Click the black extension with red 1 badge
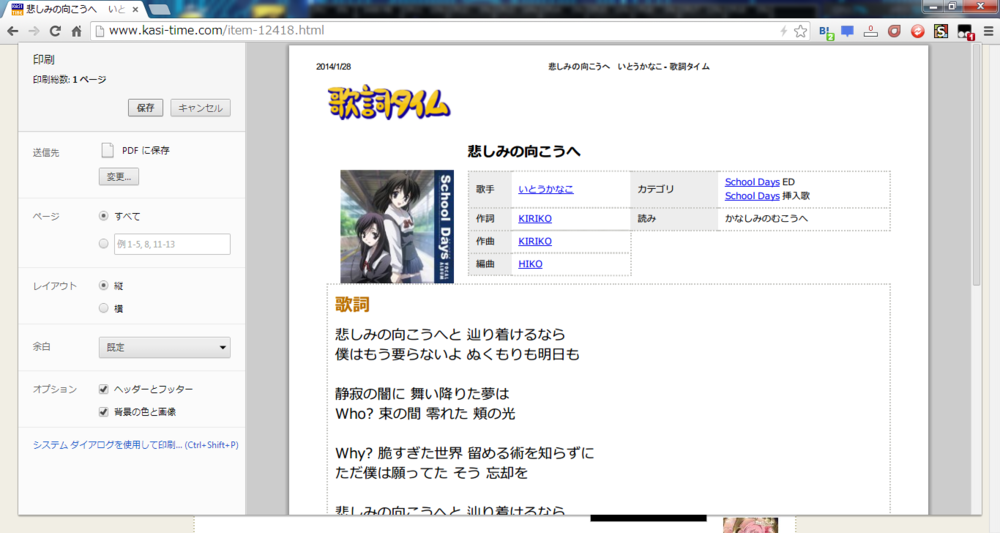Viewport: 1000px width, 533px height. tap(965, 31)
